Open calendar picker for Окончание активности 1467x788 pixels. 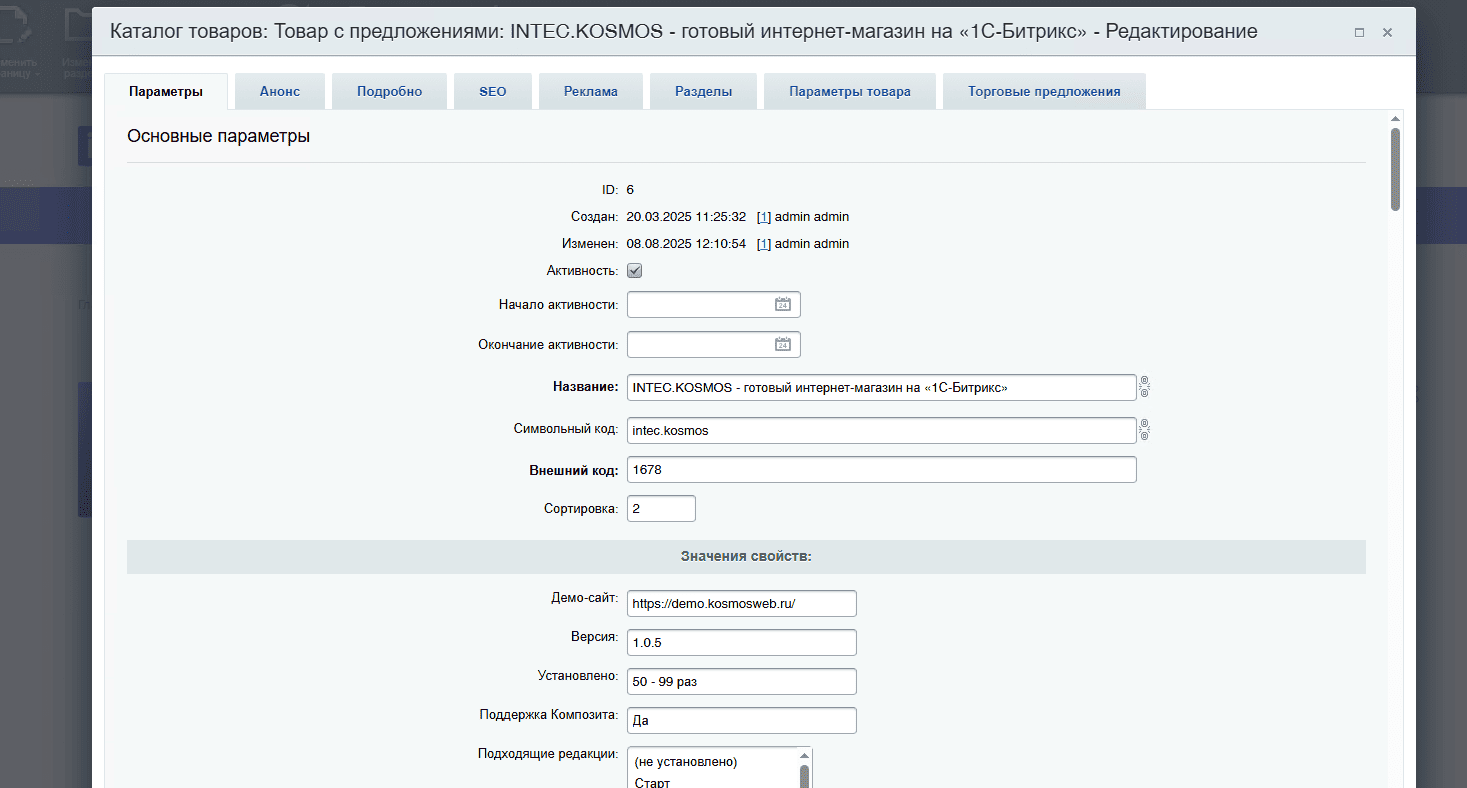tap(783, 345)
